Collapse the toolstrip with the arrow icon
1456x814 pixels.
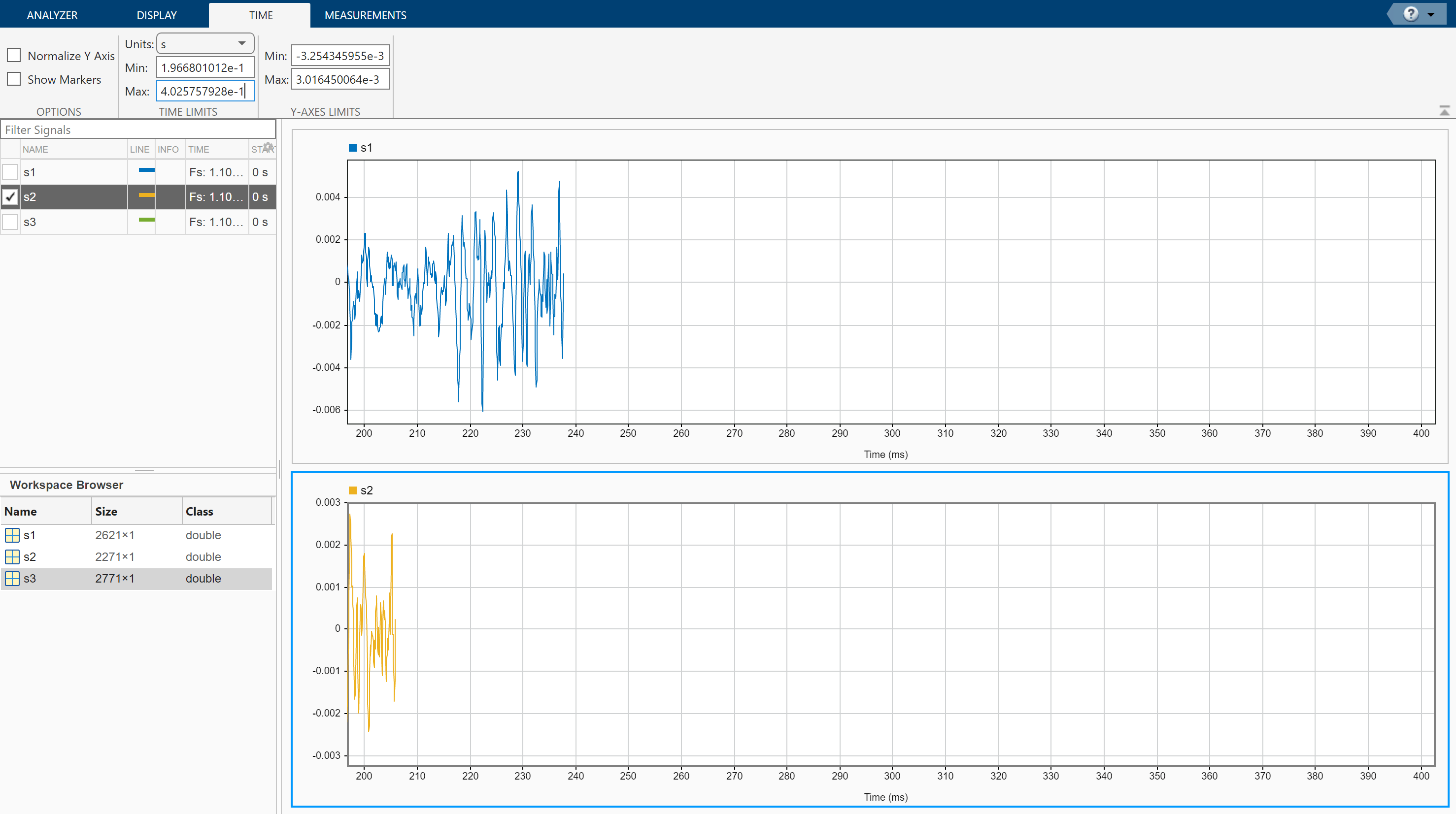point(1444,111)
